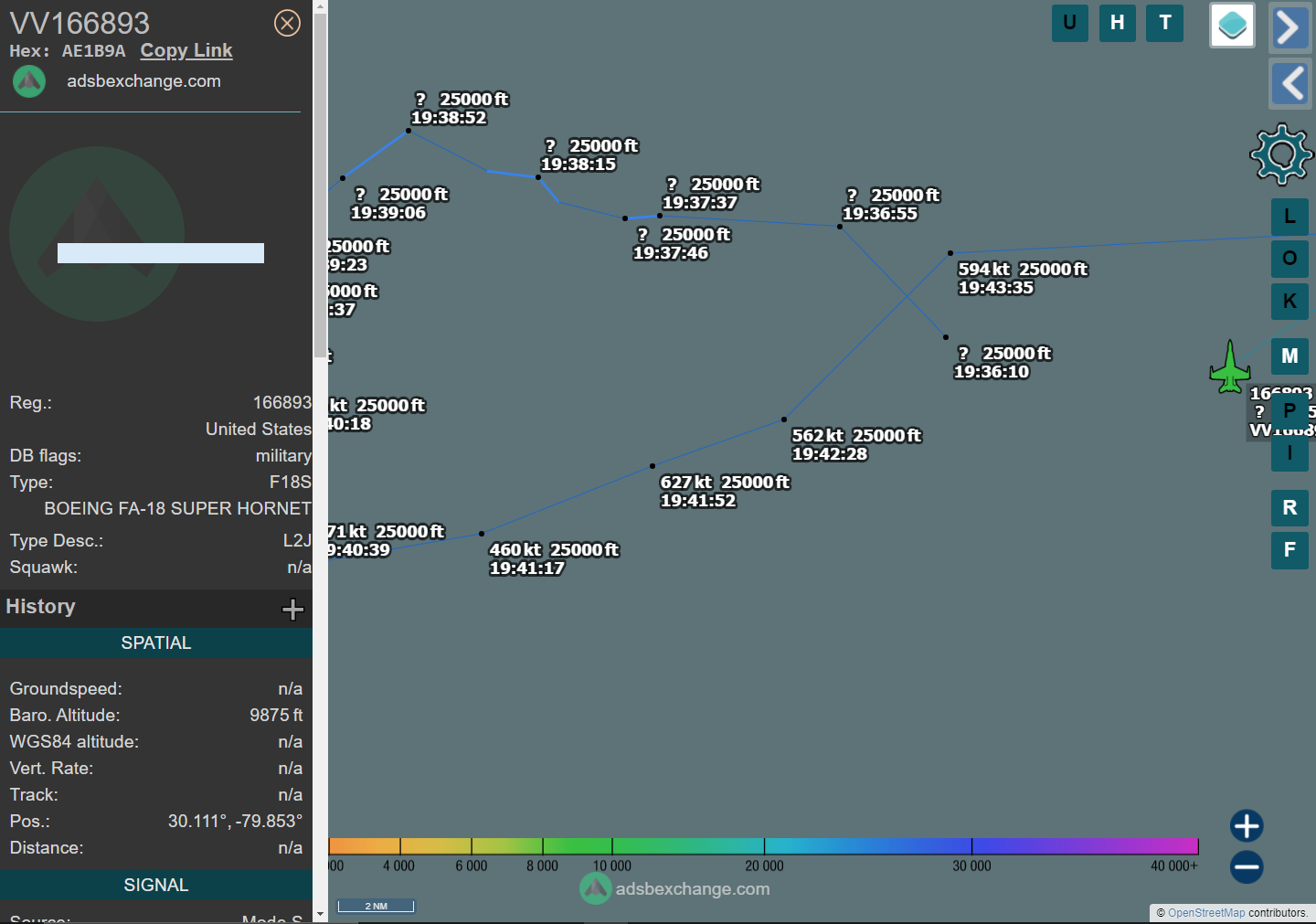Click the left chevron arrow button
Screen dimensions: 1316x924
pyautogui.click(x=1290, y=84)
